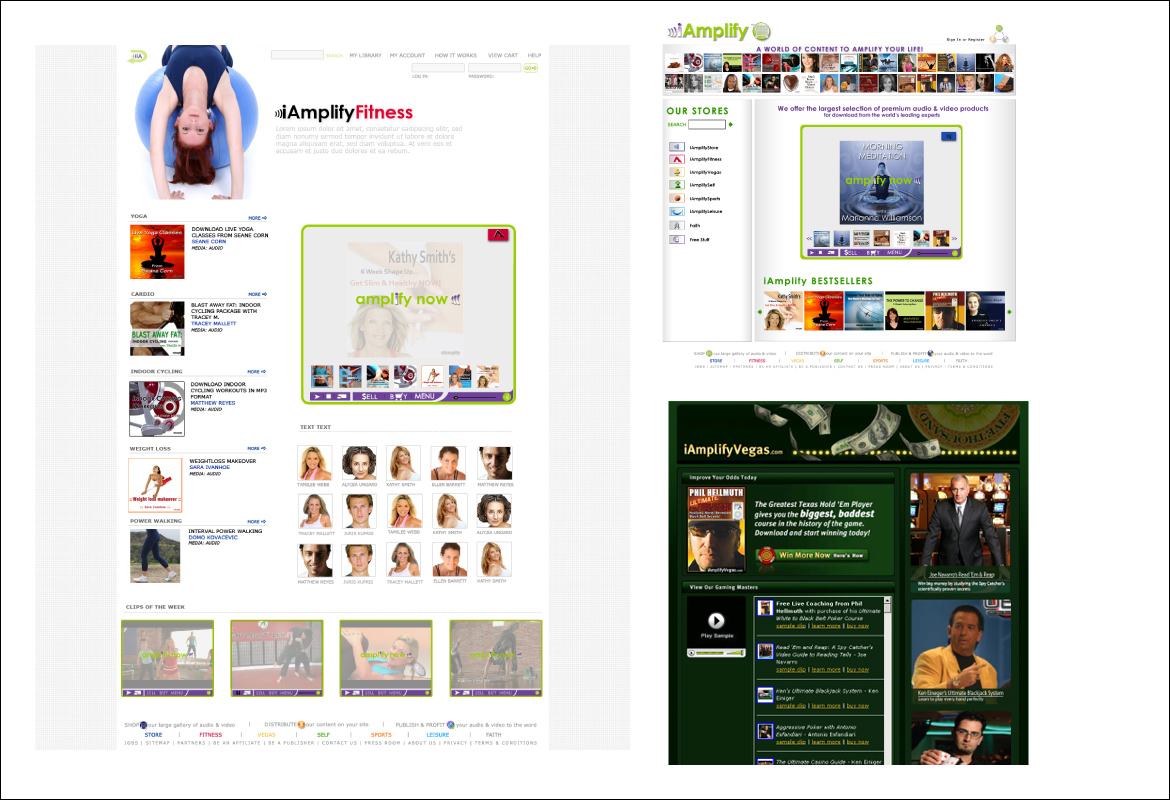This screenshot has width=1170, height=800.
Task: Click MORE link beside POWER WALKING heading
Action: 257,522
